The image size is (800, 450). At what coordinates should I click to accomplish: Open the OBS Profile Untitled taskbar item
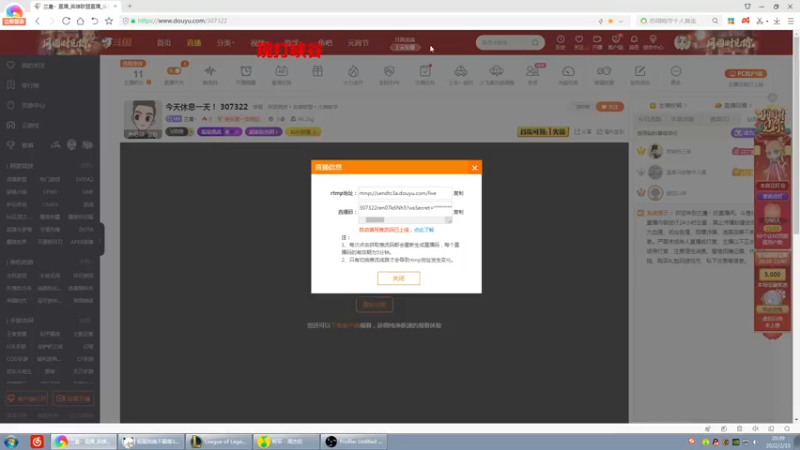pos(354,441)
